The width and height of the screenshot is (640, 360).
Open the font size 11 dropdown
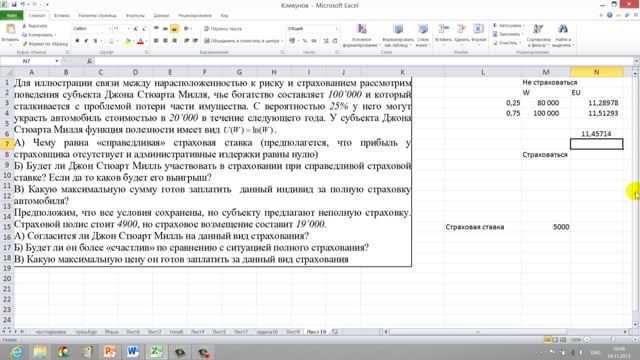(x=129, y=29)
